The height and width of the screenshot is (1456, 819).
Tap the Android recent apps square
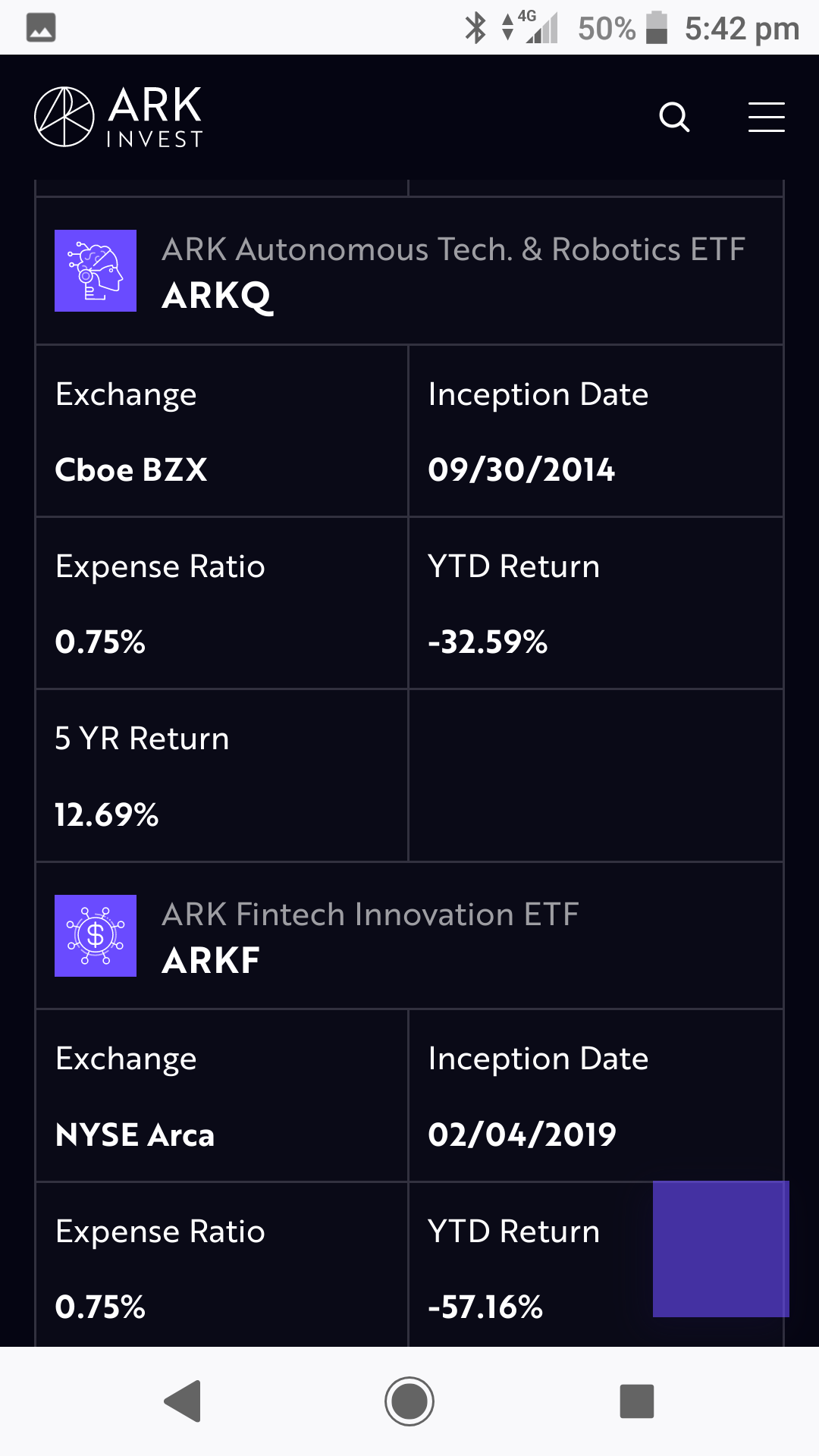637,1401
